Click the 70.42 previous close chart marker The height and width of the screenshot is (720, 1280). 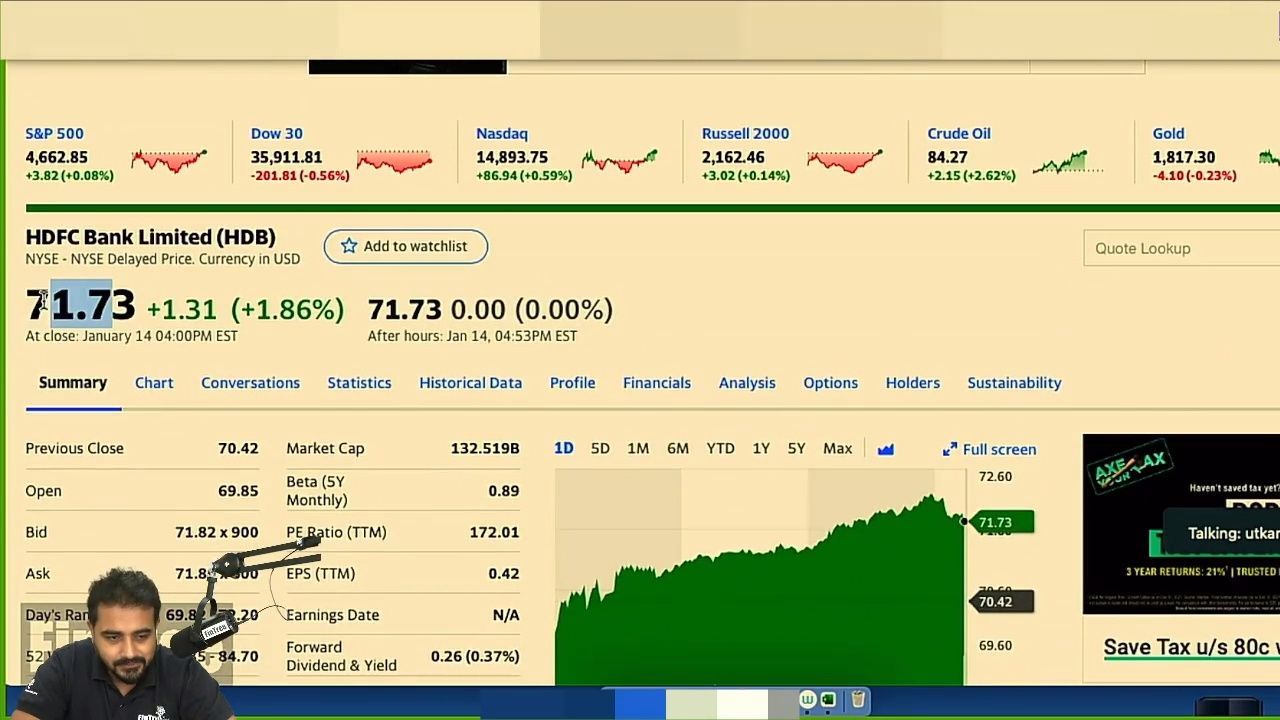(1001, 602)
